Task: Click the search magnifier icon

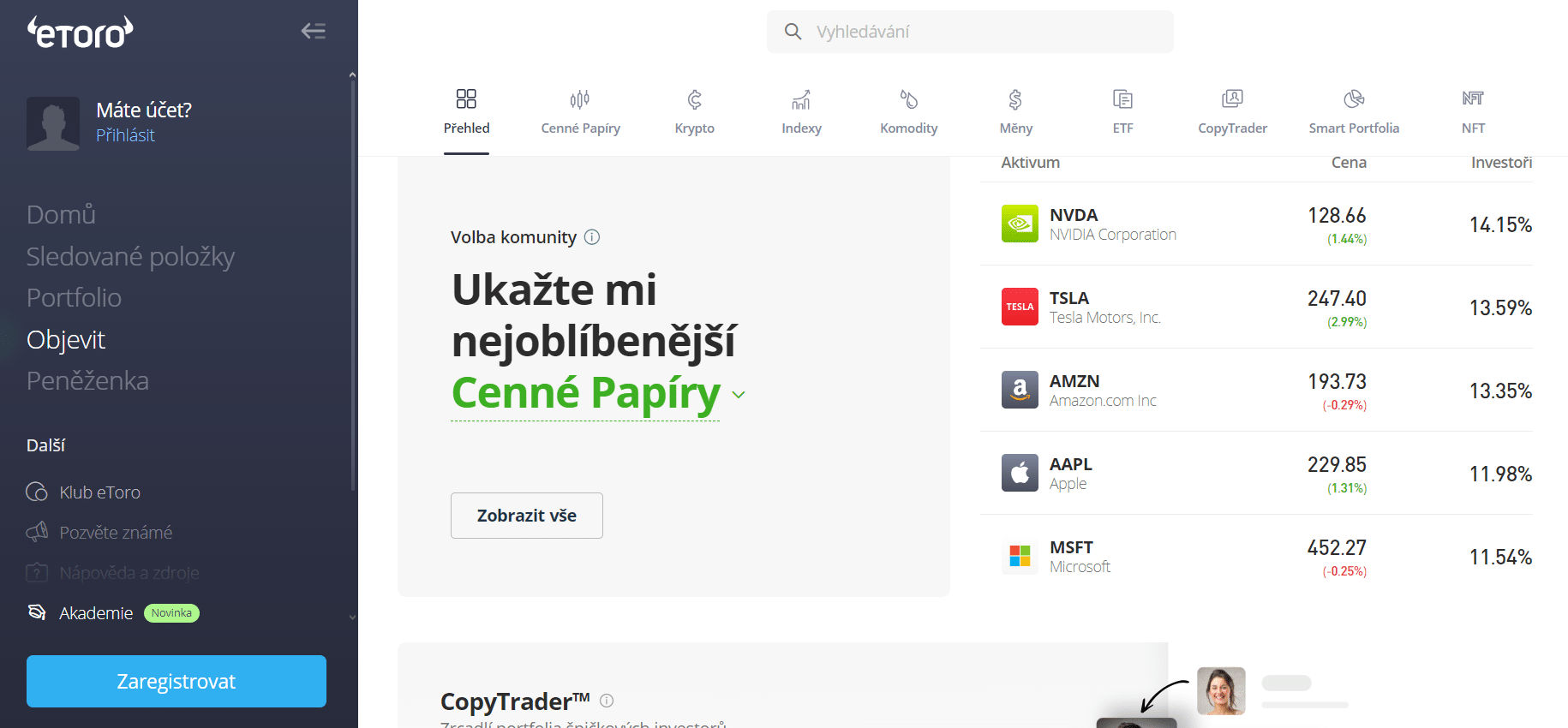Action: click(x=793, y=32)
